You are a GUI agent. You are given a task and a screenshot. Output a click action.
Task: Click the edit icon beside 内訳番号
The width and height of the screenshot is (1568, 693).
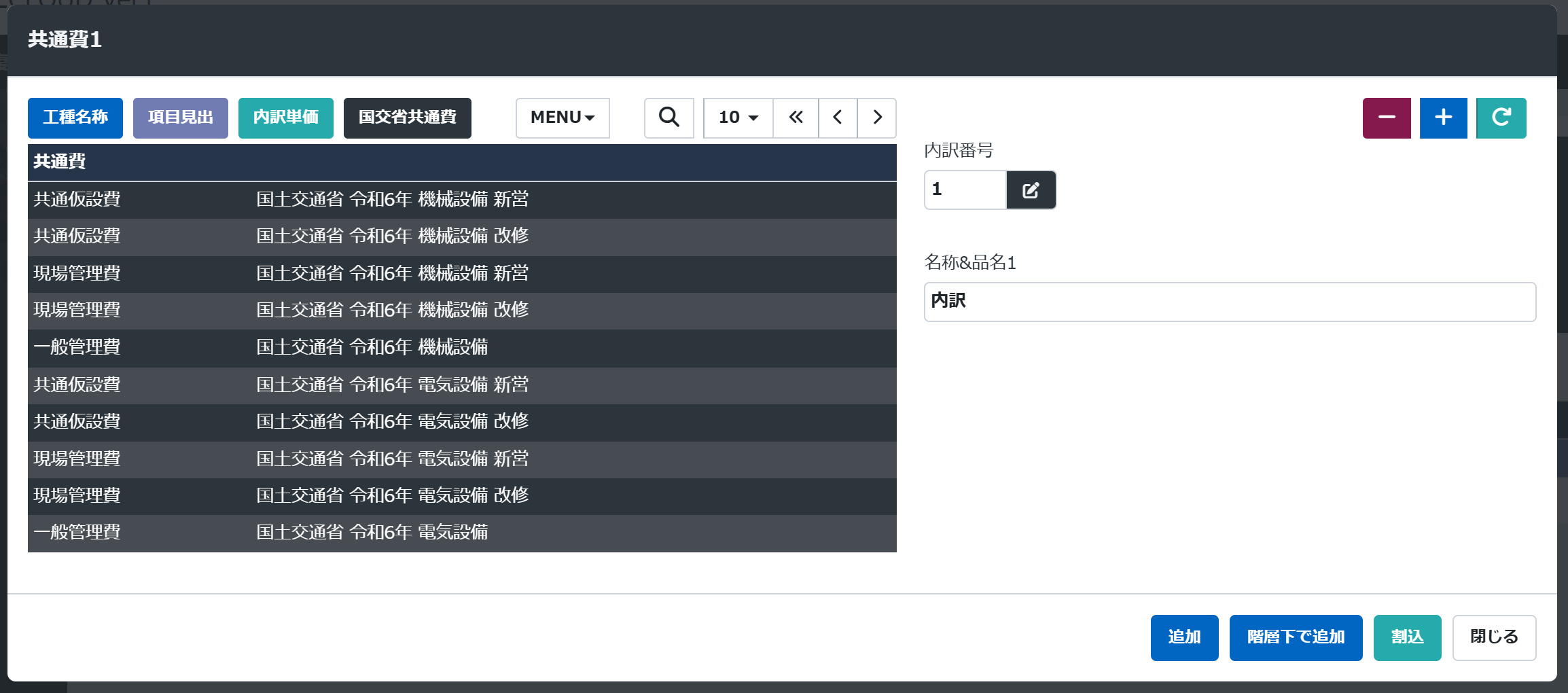point(1031,190)
